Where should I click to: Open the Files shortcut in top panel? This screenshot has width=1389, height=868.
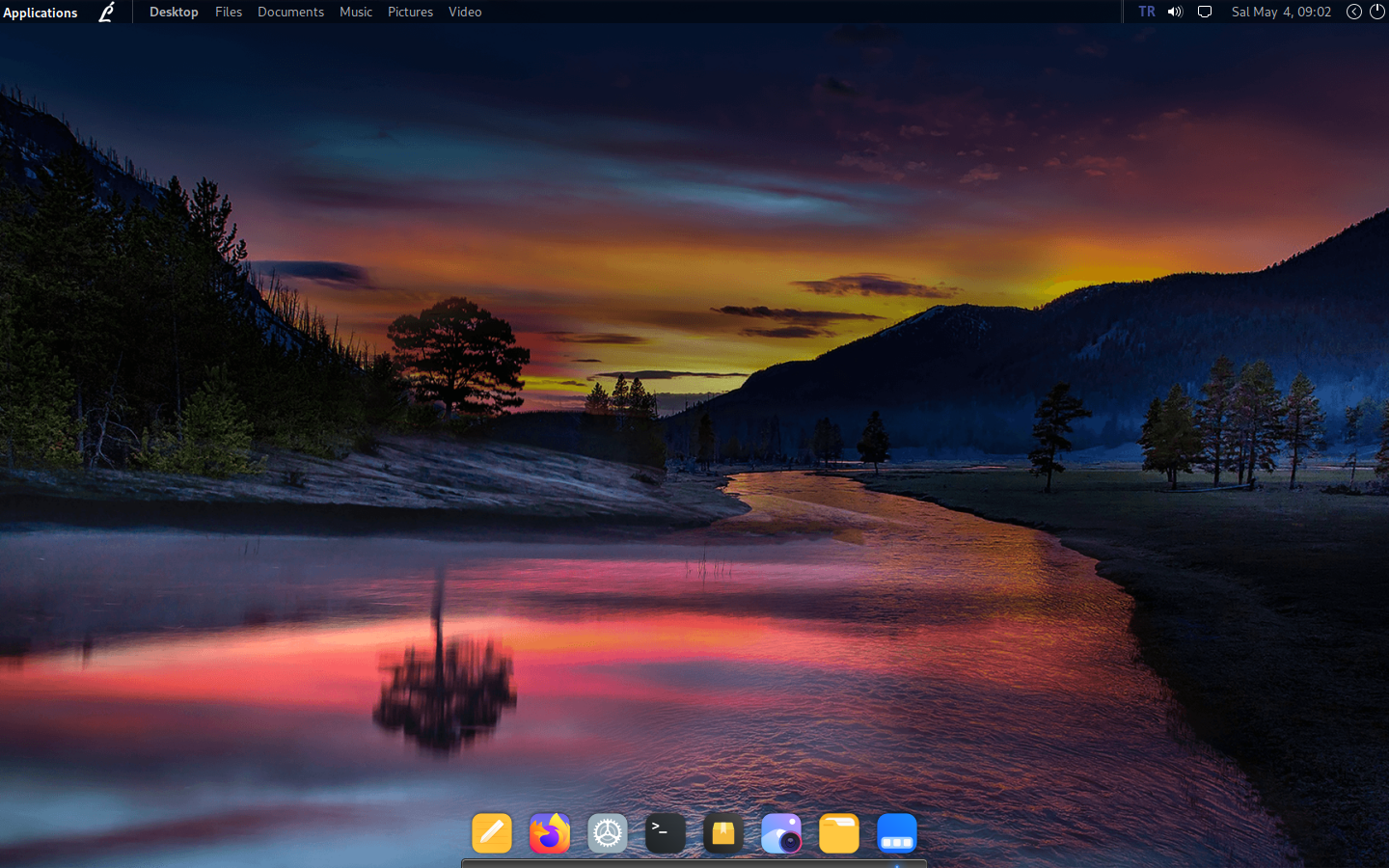tap(229, 12)
